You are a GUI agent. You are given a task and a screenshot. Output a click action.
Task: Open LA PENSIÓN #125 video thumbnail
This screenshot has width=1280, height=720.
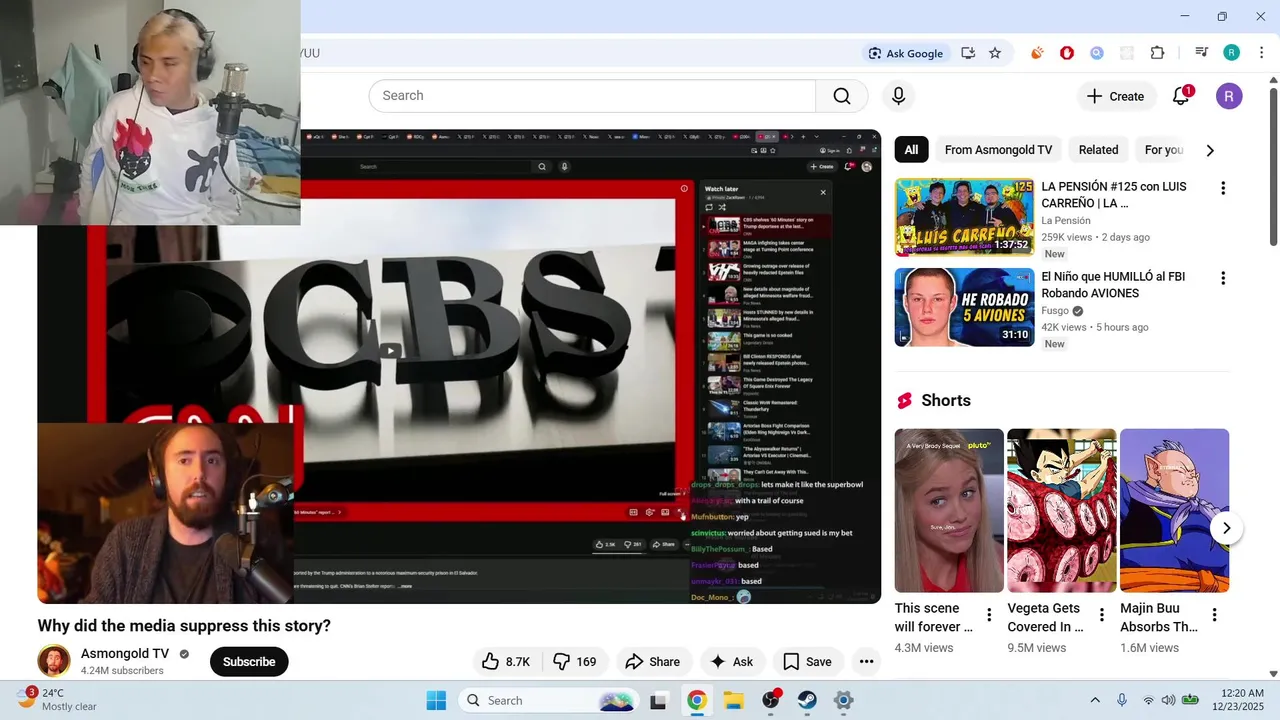[964, 217]
